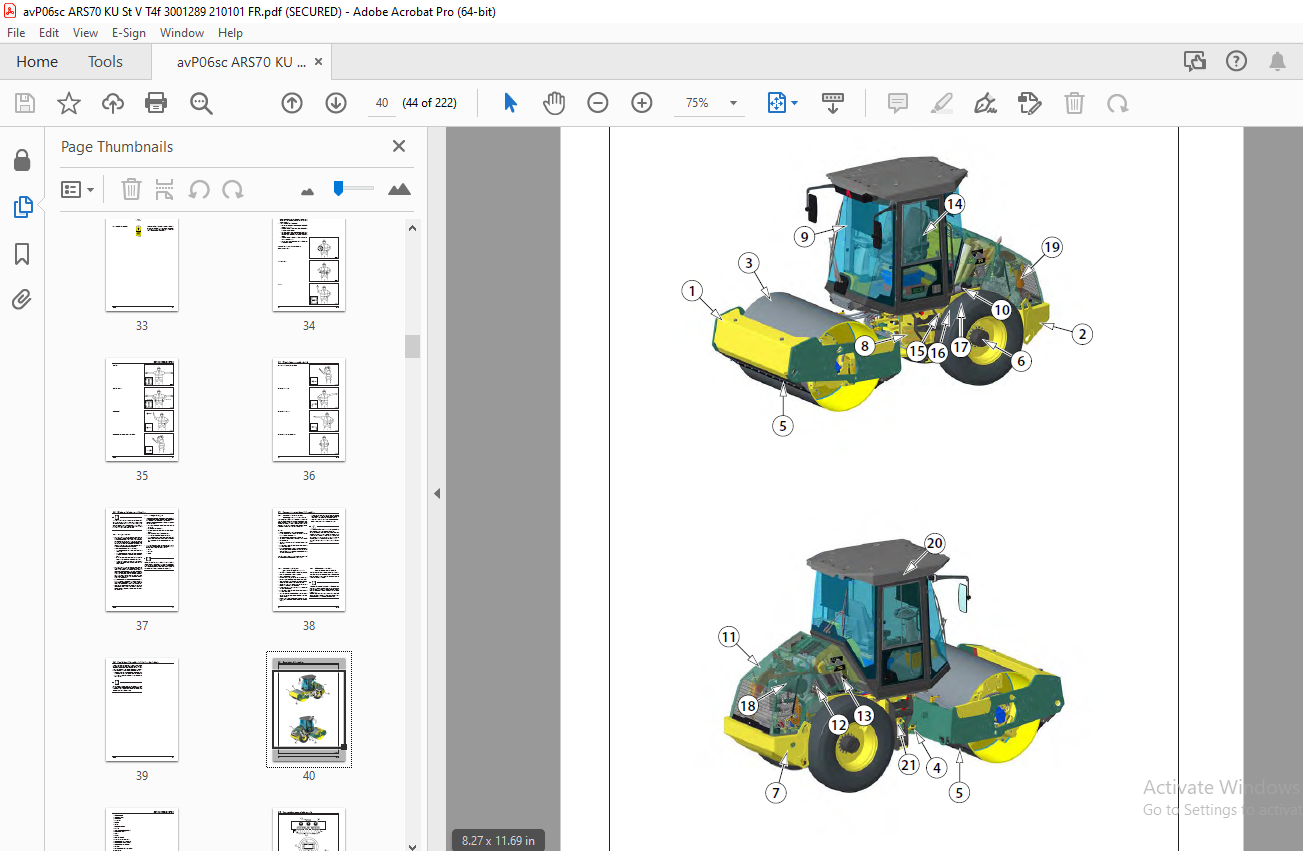The height and width of the screenshot is (851, 1303).
Task: Open the share screen icon at top right
Action: click(x=1195, y=61)
